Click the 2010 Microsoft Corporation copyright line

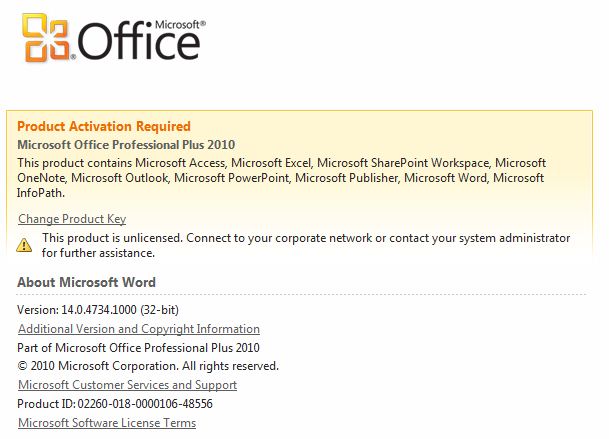point(148,366)
